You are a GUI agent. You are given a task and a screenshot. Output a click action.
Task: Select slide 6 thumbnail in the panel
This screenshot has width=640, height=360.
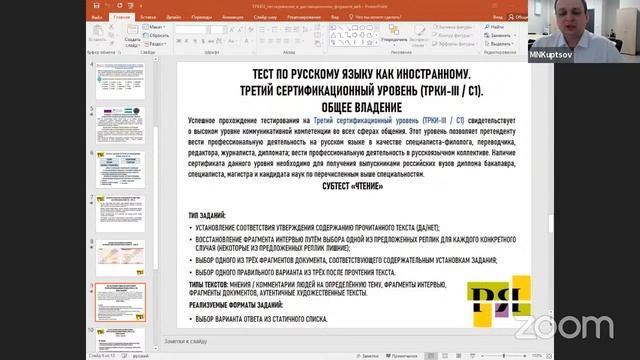[120, 169]
